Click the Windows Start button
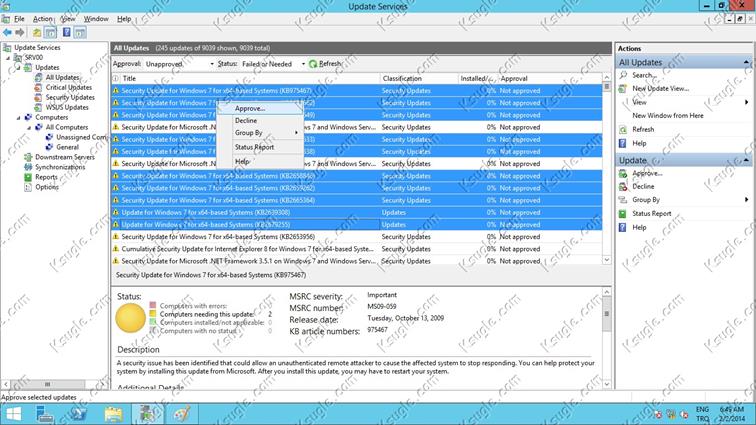756x425 pixels. [14, 414]
